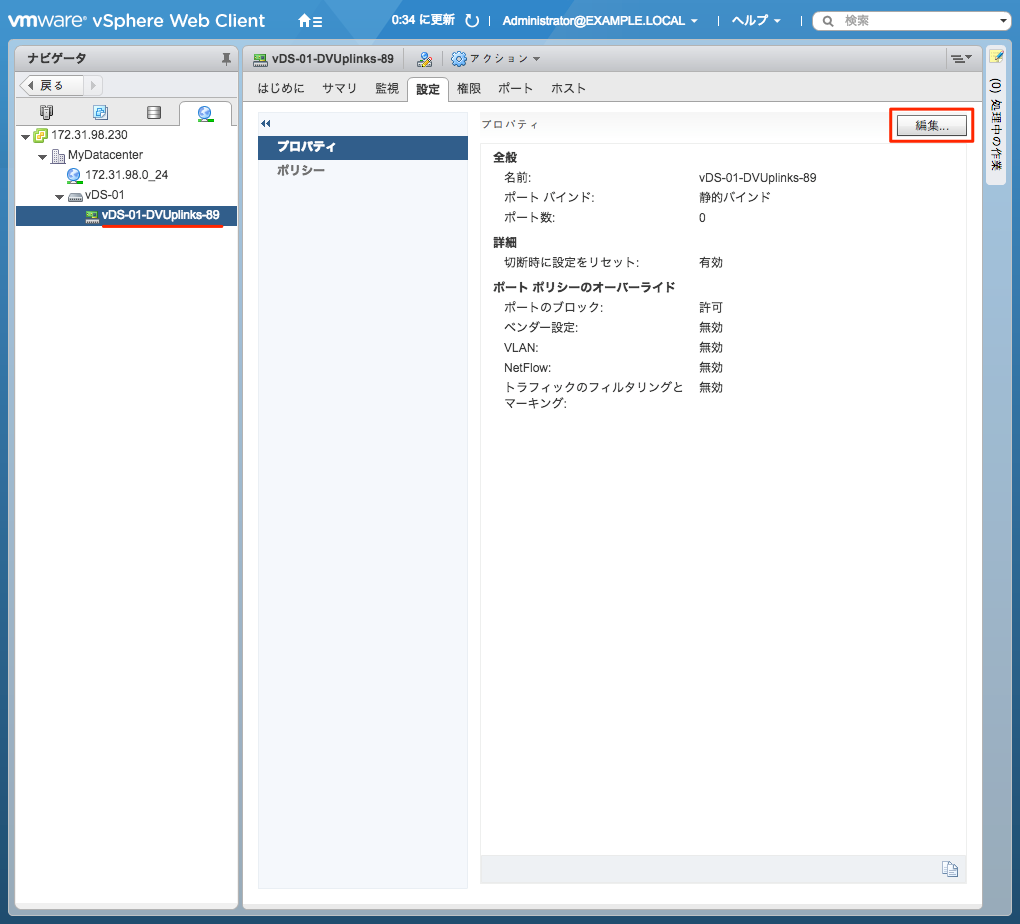The height and width of the screenshot is (924, 1020).
Task: Click the forward navigation arrow
Action: click(x=93, y=85)
